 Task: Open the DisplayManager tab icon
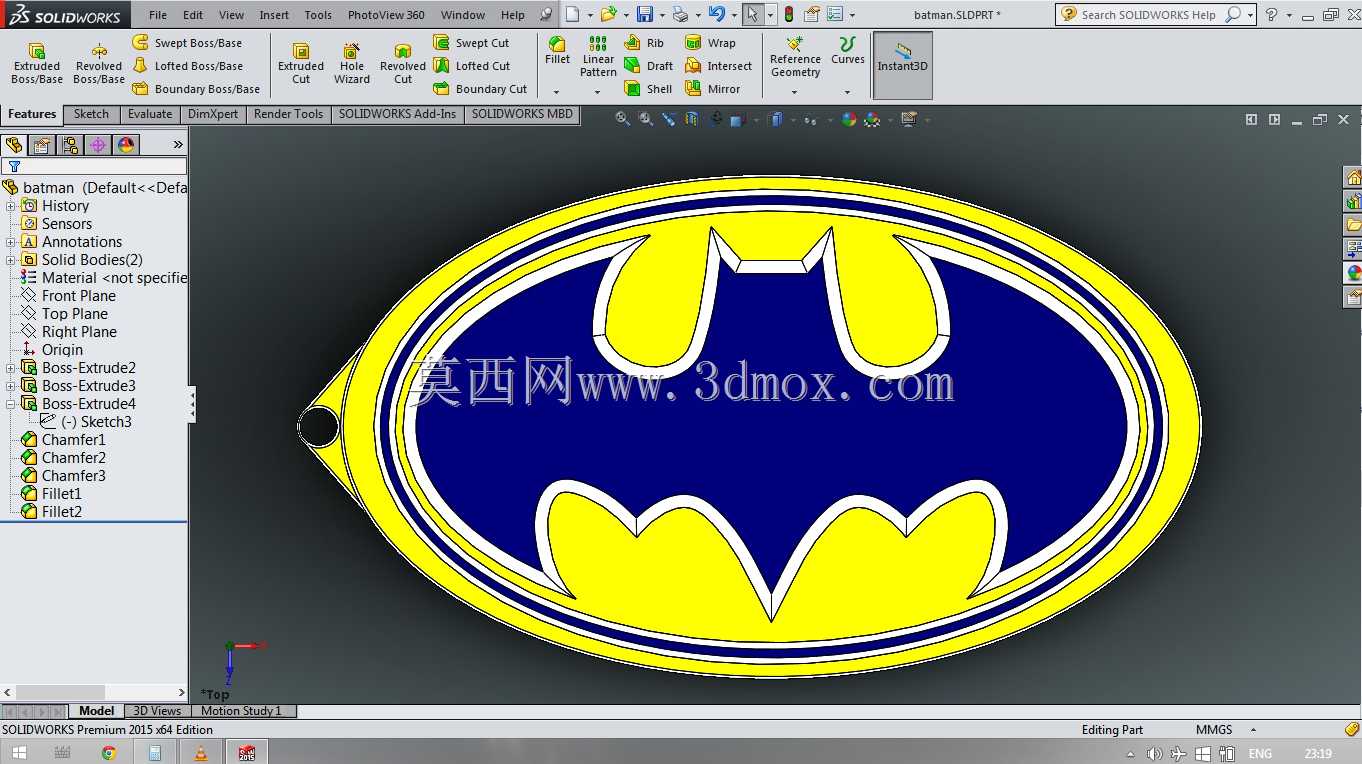(126, 145)
